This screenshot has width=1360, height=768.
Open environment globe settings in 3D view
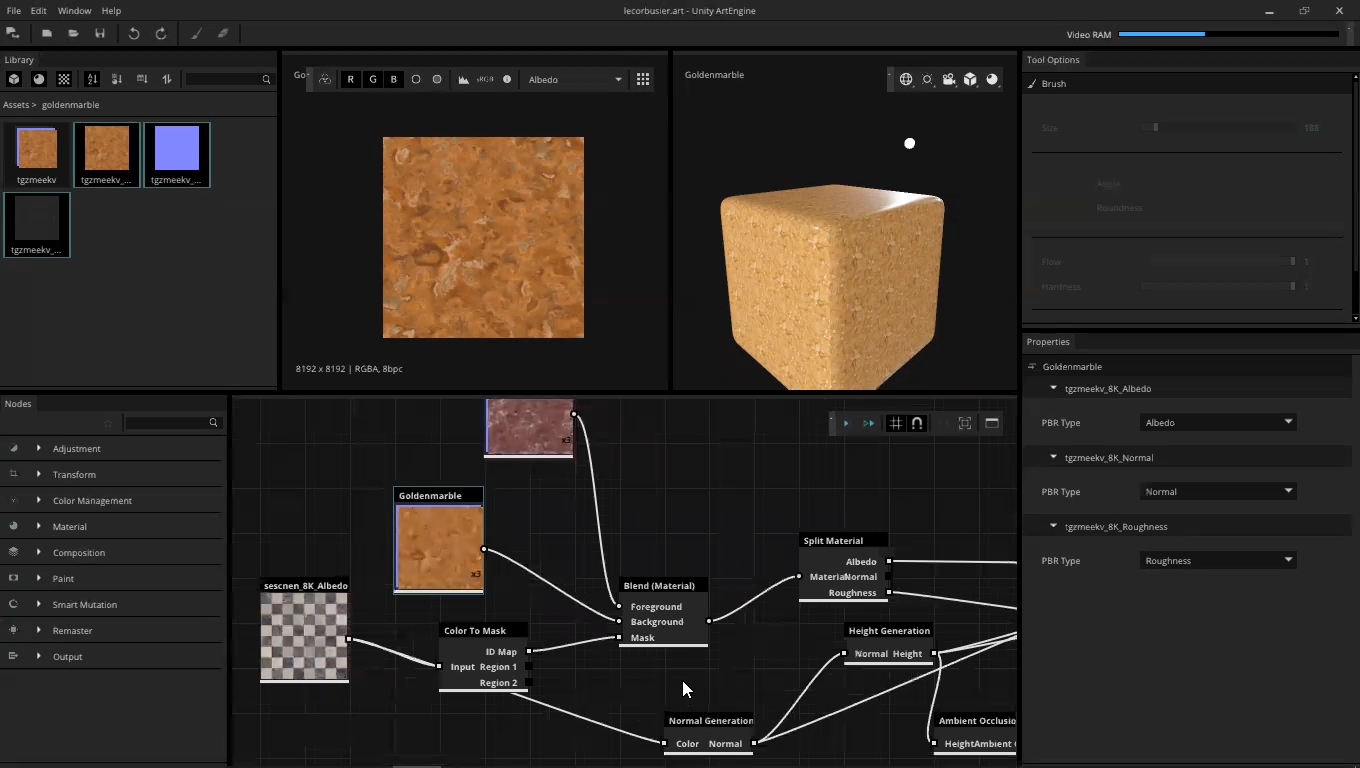tap(906, 79)
